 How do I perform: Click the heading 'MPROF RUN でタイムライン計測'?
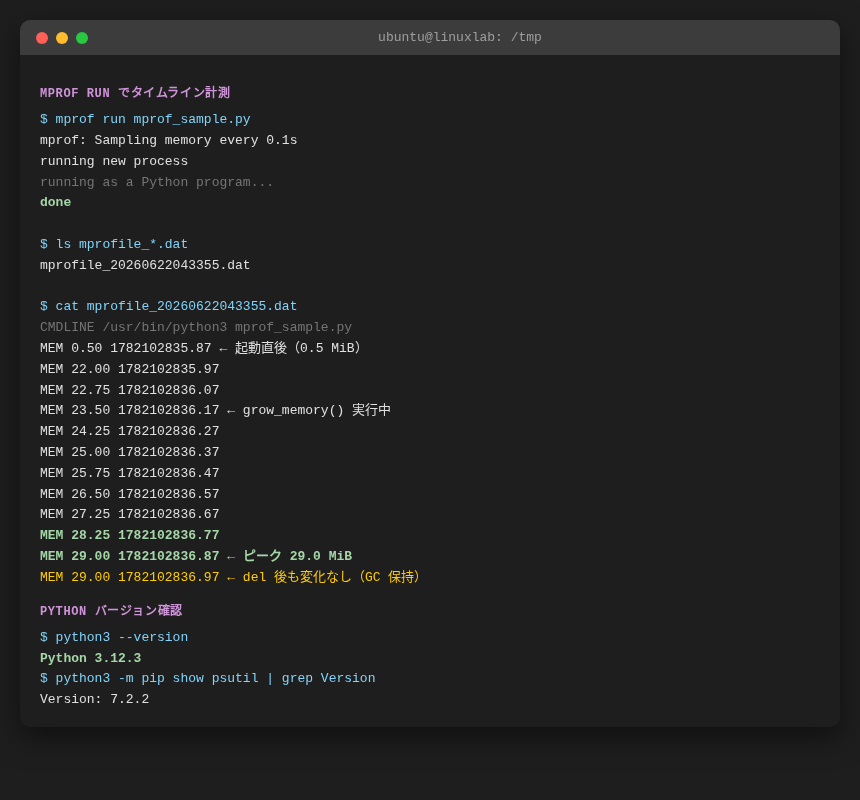[x=135, y=93]
